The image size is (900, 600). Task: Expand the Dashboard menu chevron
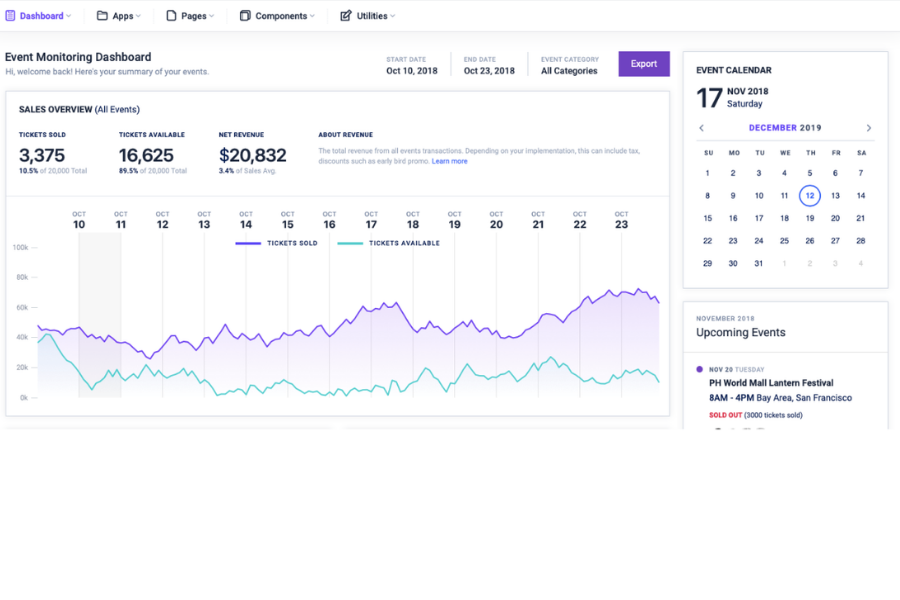pyautogui.click(x=69, y=16)
